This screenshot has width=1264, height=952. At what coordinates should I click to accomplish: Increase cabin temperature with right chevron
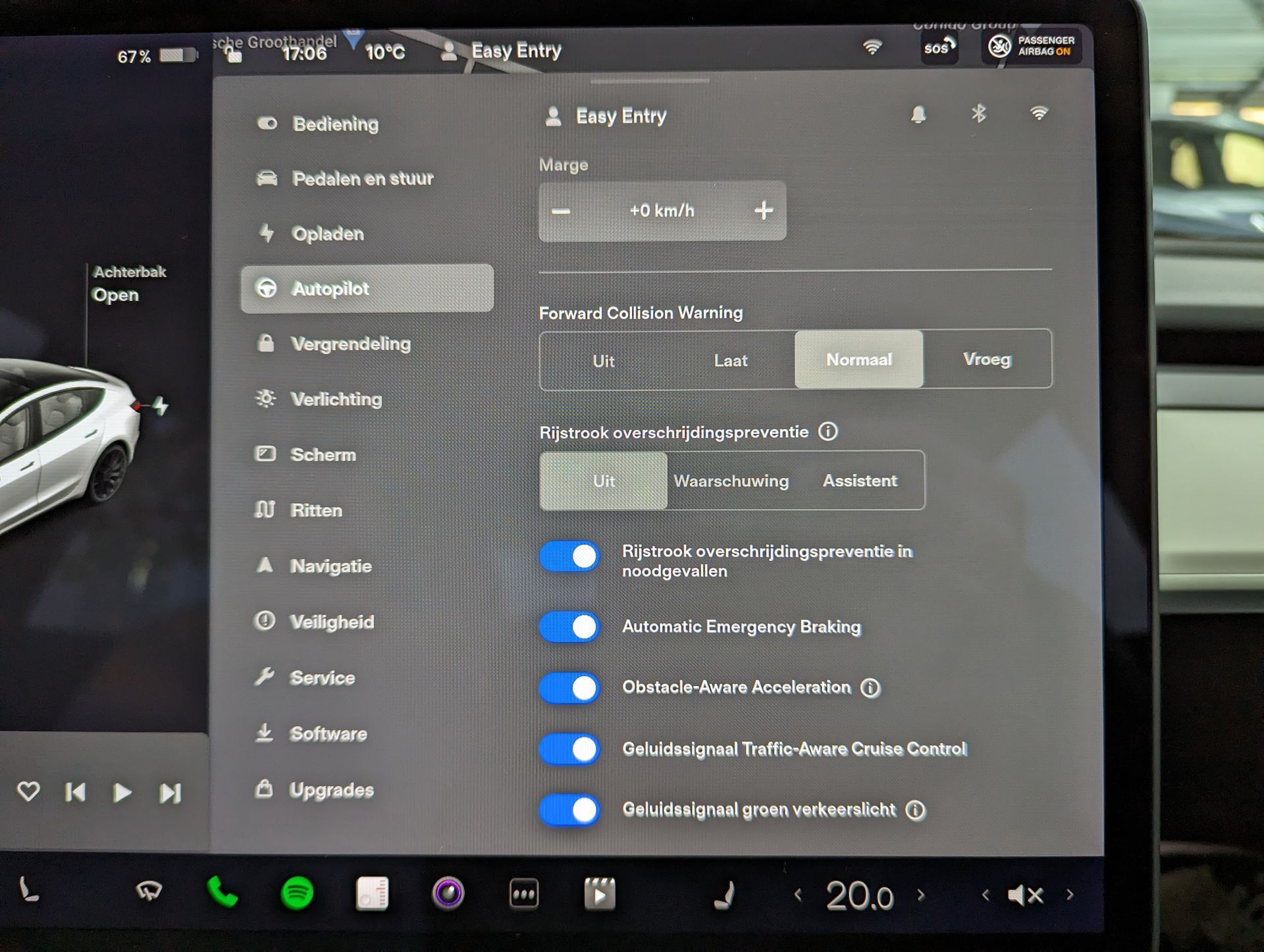pyautogui.click(x=921, y=895)
